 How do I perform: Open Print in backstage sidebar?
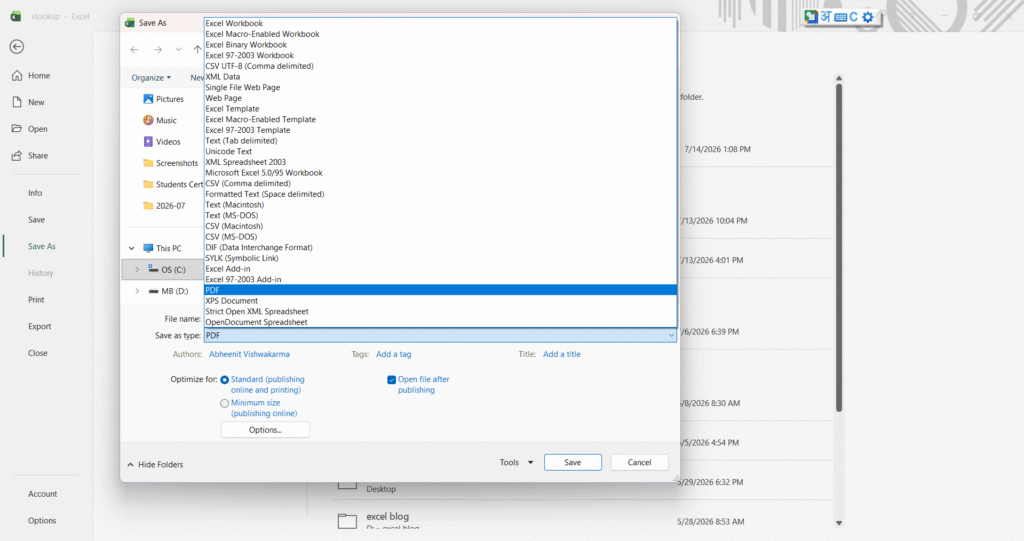[36, 300]
